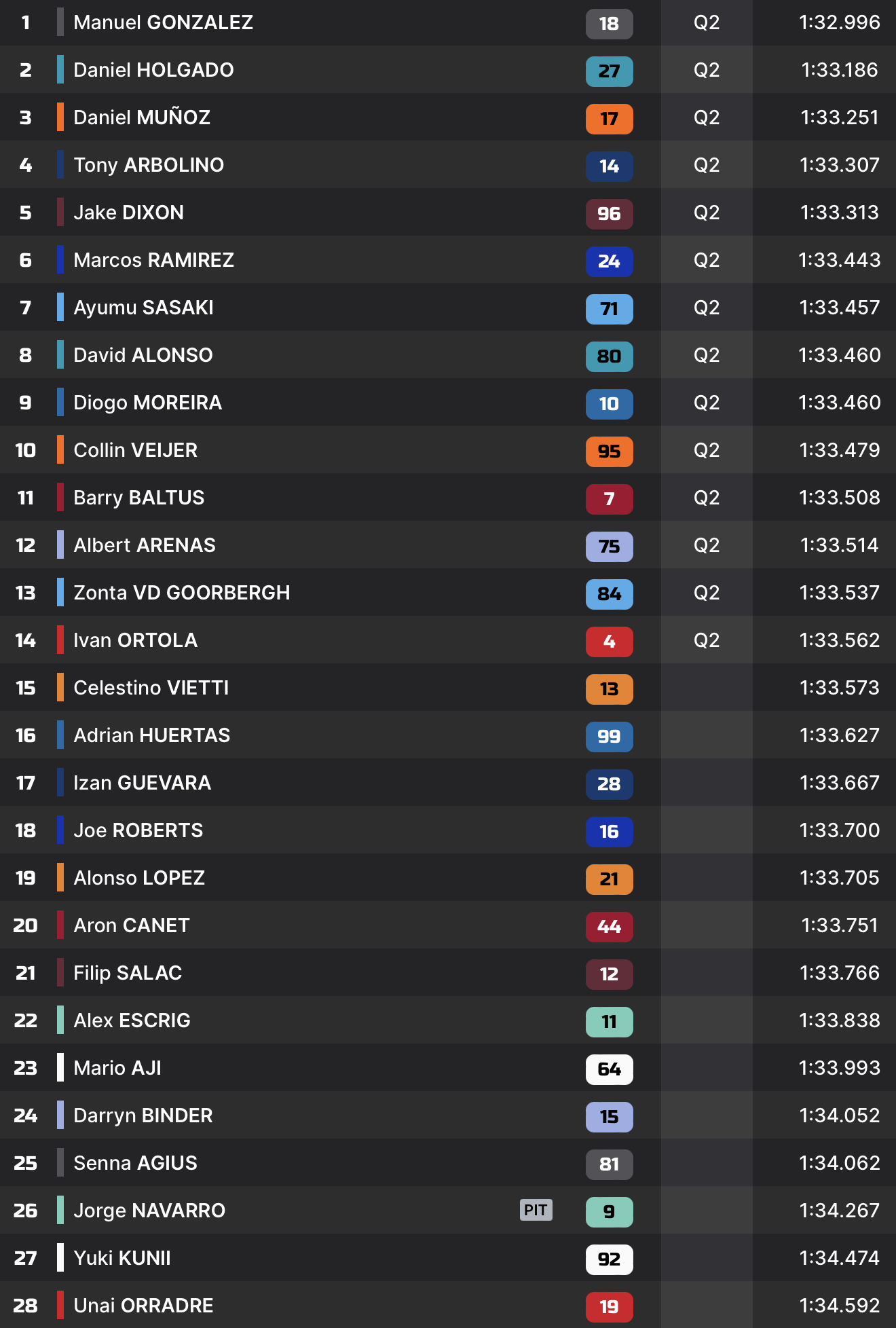The width and height of the screenshot is (896, 1328).
Task: Click the Q2 label for Daniel Holgado
Action: pos(706,70)
